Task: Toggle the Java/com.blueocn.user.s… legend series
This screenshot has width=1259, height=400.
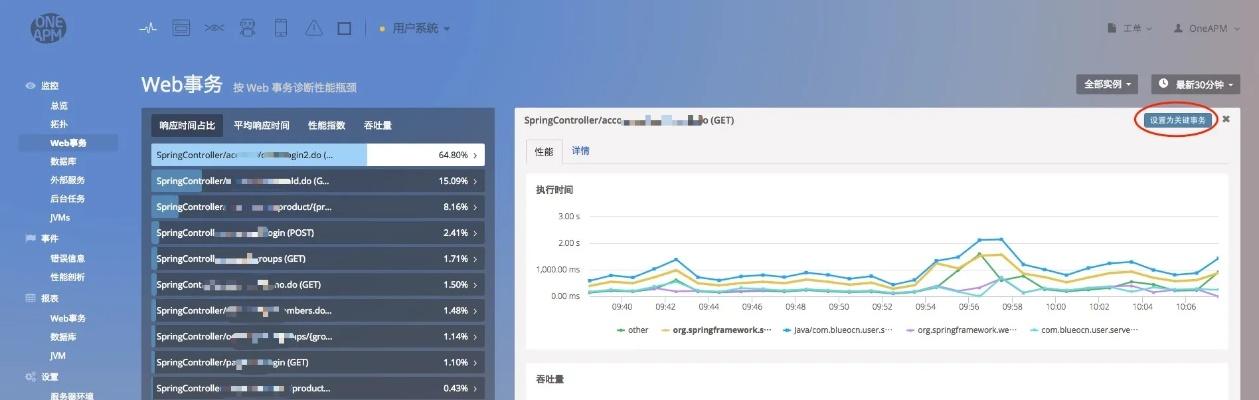Action: (x=838, y=330)
